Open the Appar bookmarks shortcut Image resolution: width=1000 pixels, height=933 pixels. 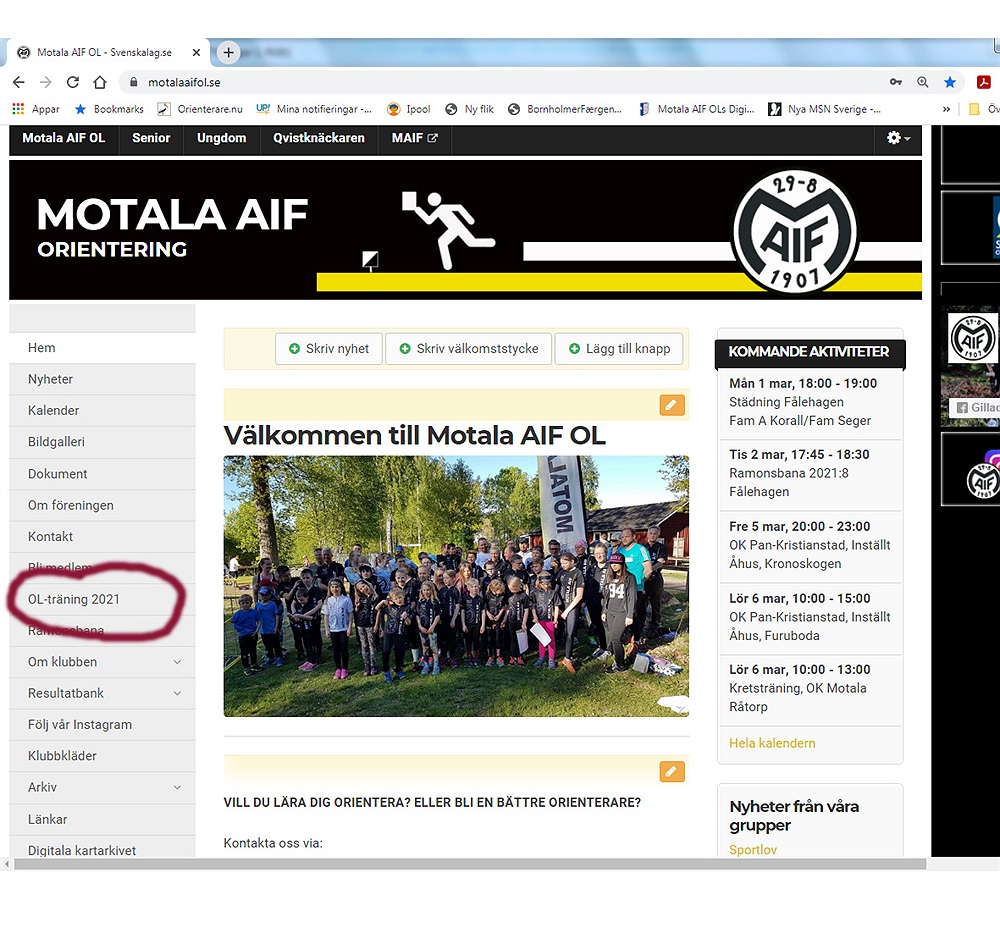36,109
